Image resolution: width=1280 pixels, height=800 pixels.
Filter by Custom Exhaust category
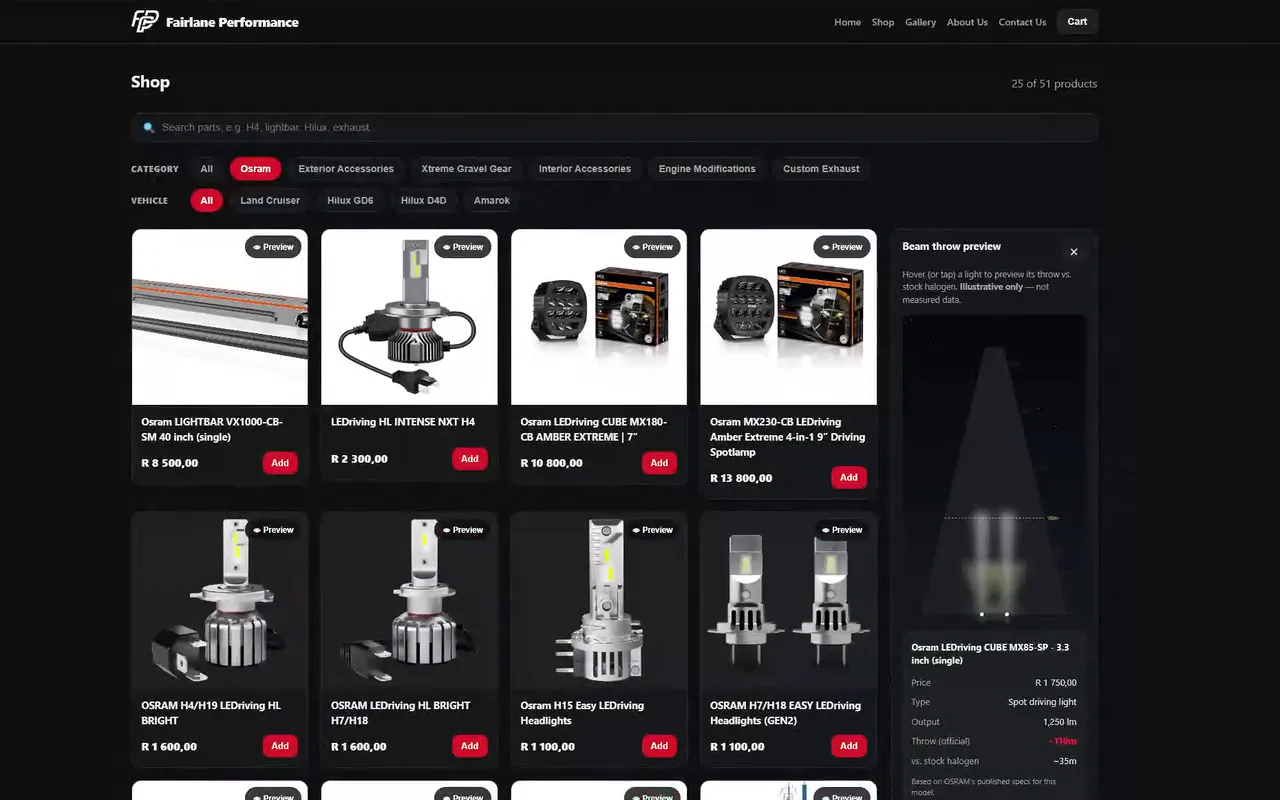tap(821, 169)
